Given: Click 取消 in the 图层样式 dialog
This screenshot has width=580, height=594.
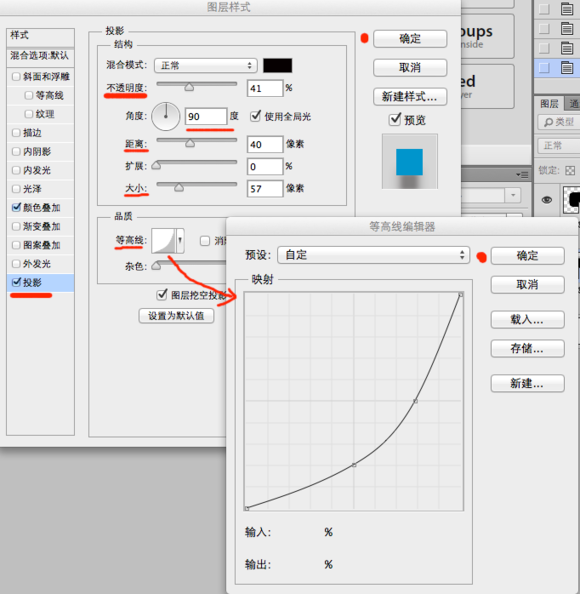Looking at the screenshot, I should (410, 68).
